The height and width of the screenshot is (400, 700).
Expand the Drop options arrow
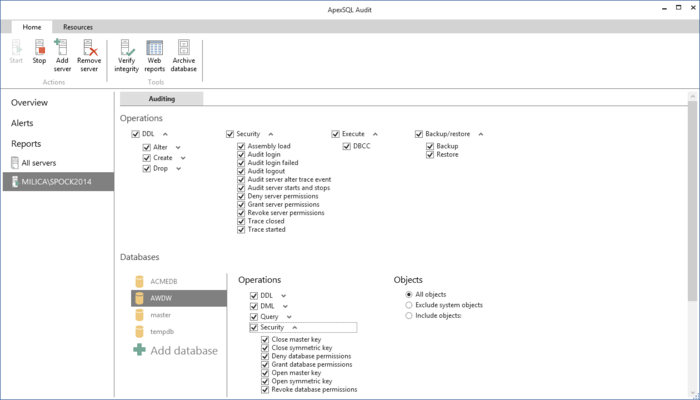point(179,169)
